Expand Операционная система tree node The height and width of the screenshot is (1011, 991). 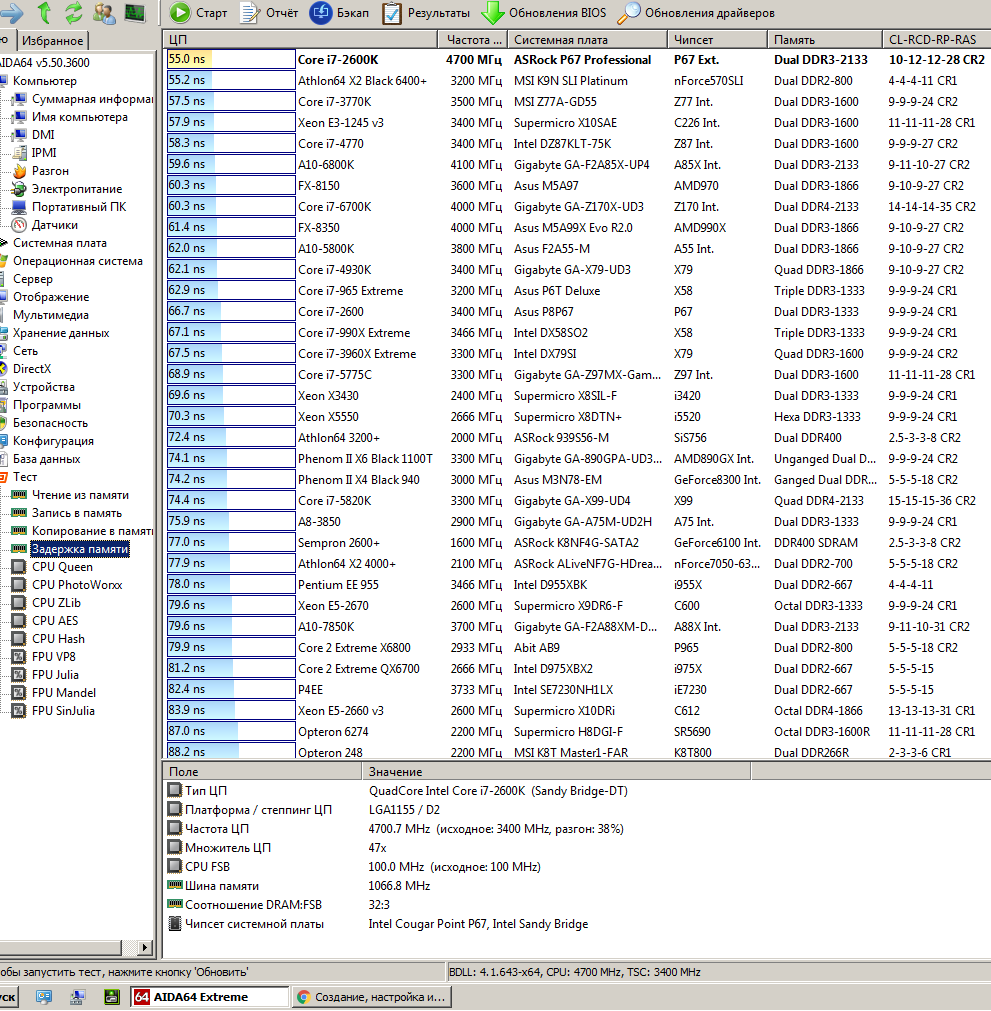[x=72, y=261]
